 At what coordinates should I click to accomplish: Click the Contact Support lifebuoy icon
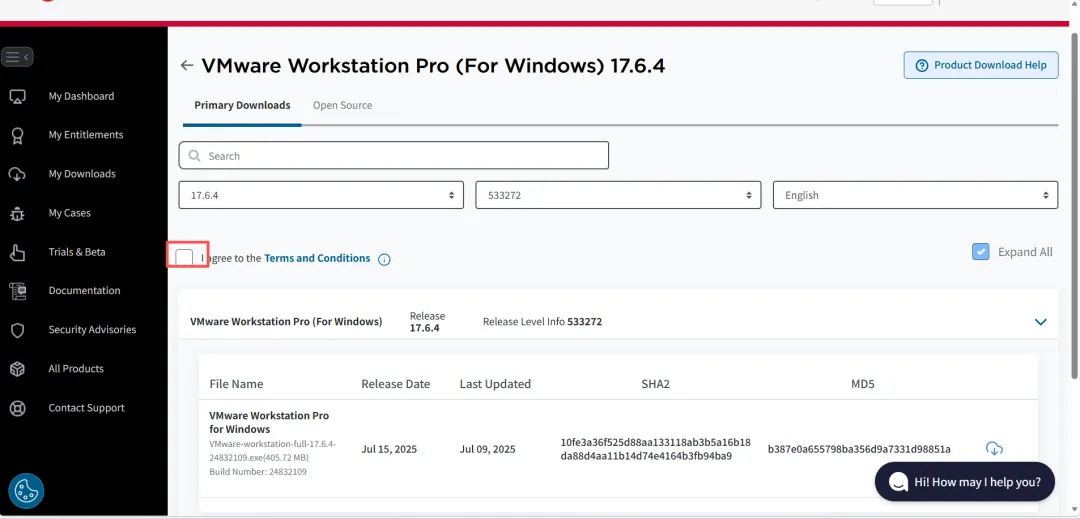(17, 408)
